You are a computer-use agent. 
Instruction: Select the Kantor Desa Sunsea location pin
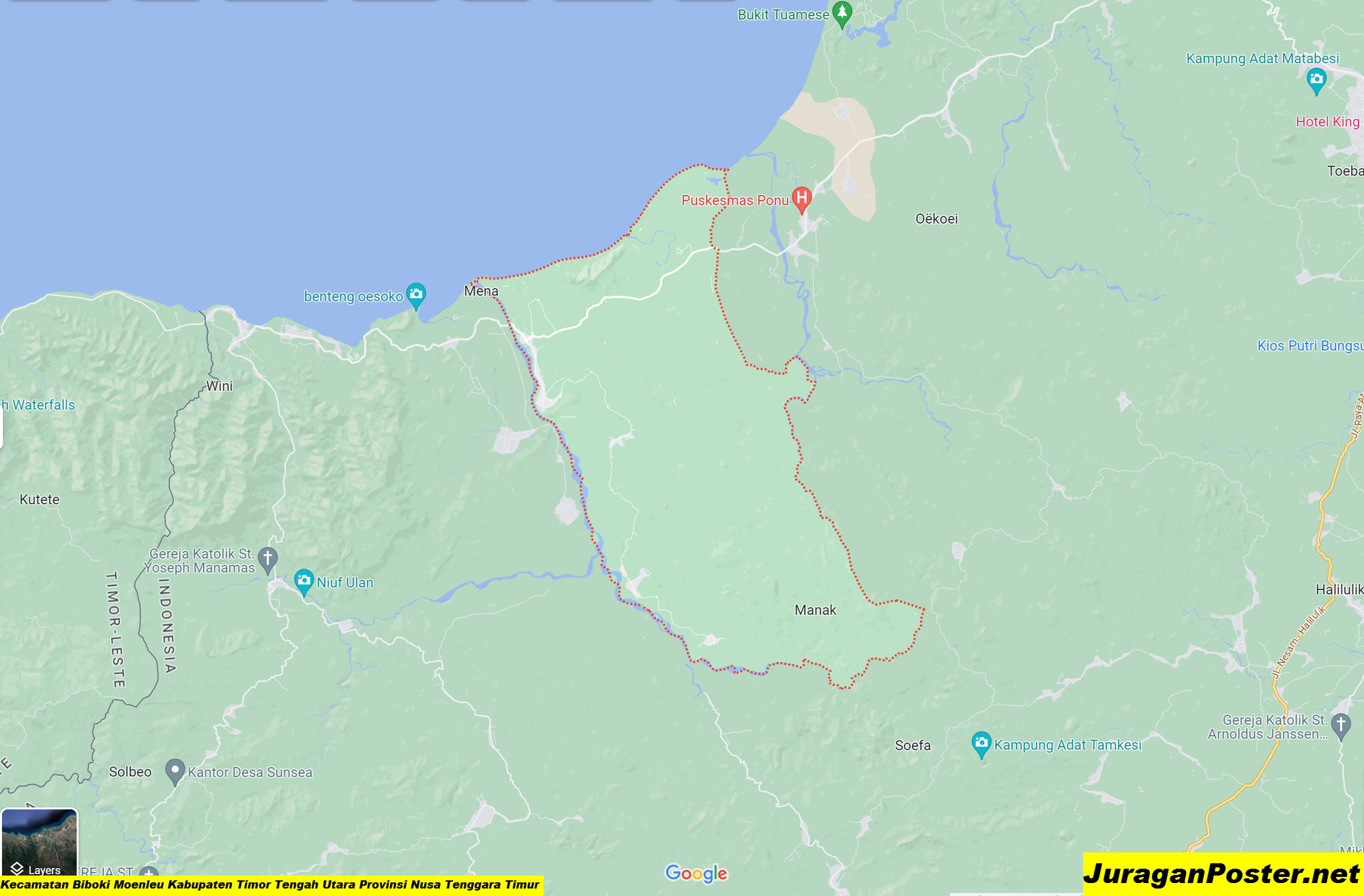[x=175, y=771]
